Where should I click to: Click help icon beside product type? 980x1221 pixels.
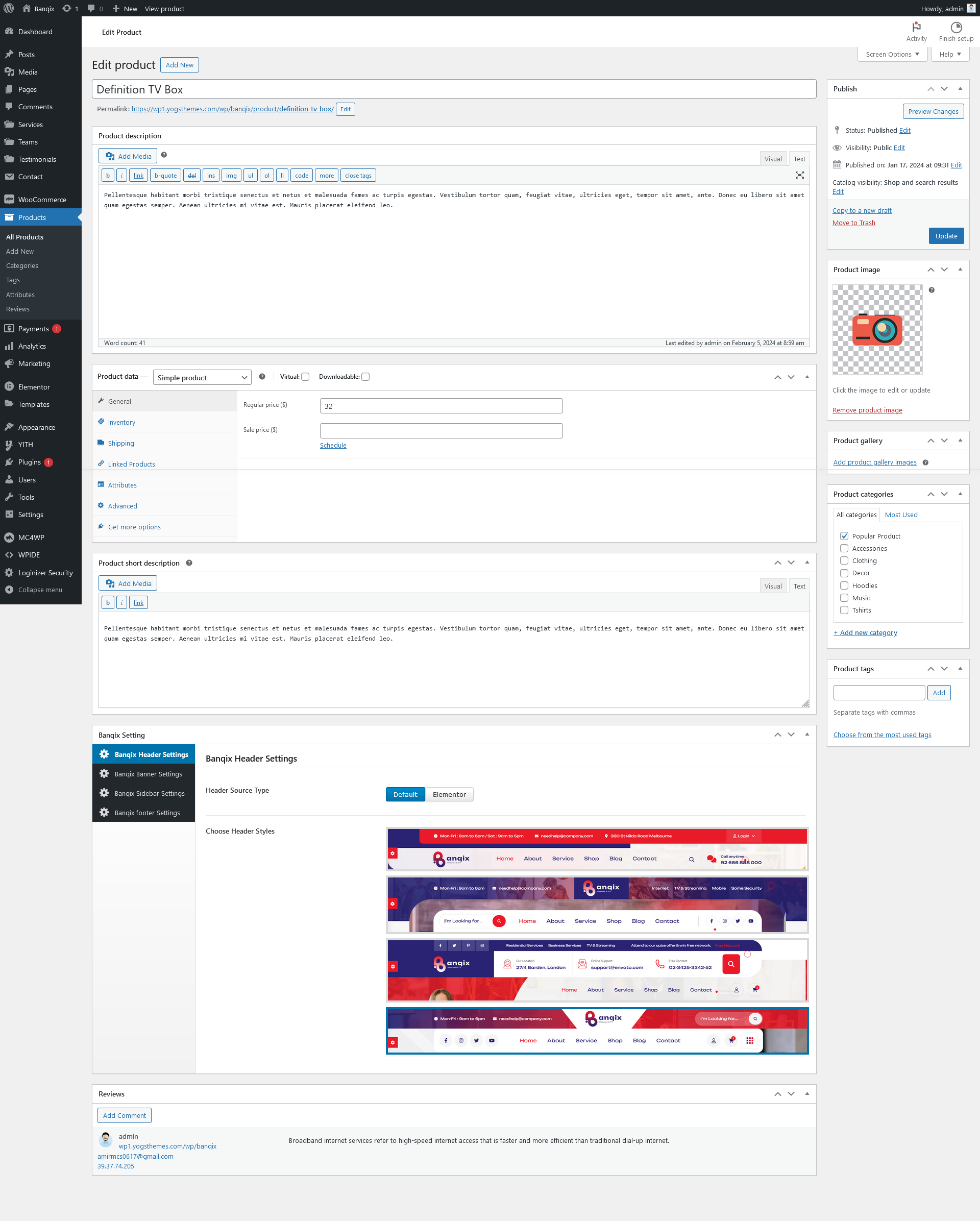[262, 377]
